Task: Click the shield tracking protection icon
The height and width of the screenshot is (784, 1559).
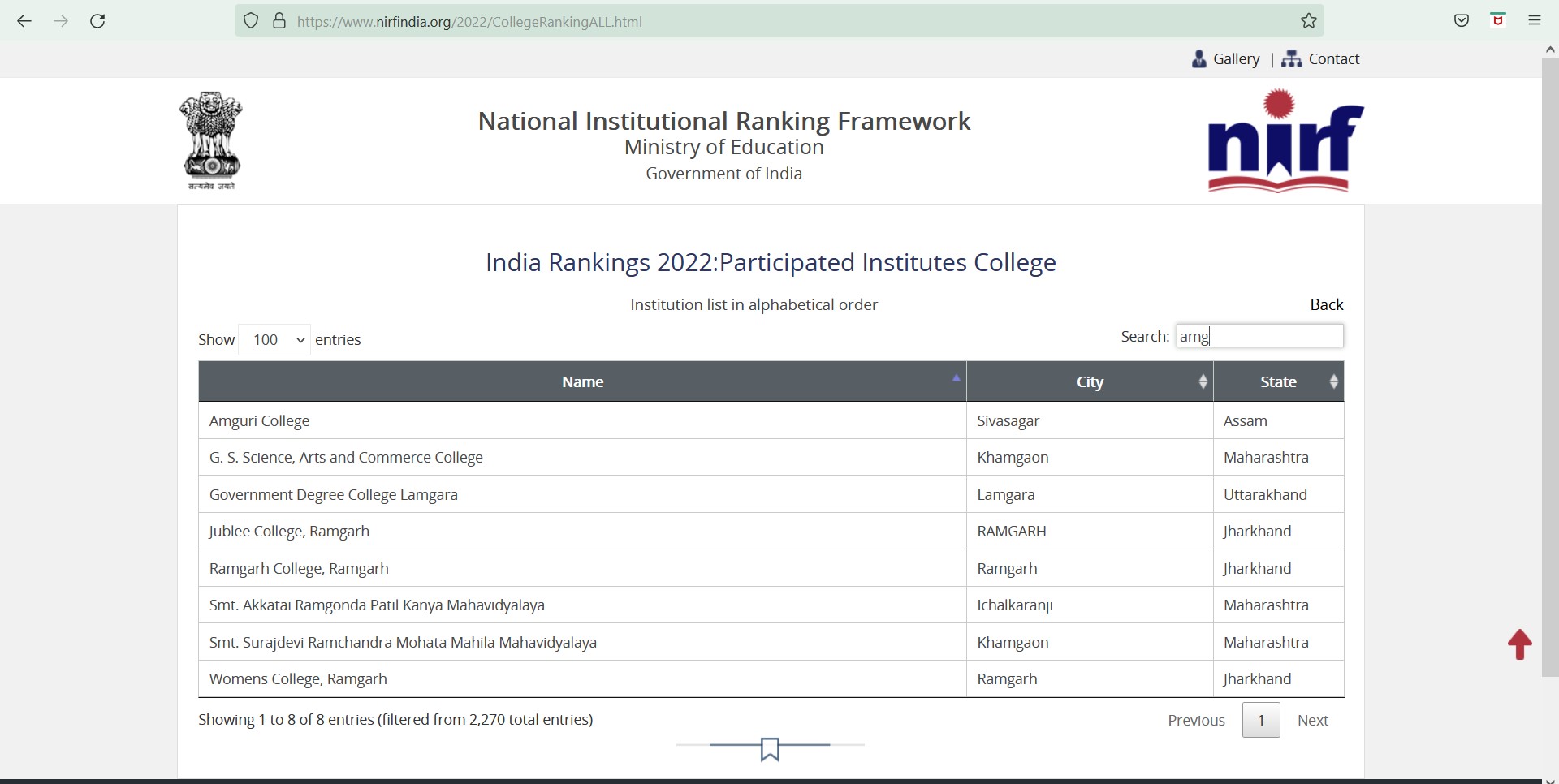Action: [251, 22]
